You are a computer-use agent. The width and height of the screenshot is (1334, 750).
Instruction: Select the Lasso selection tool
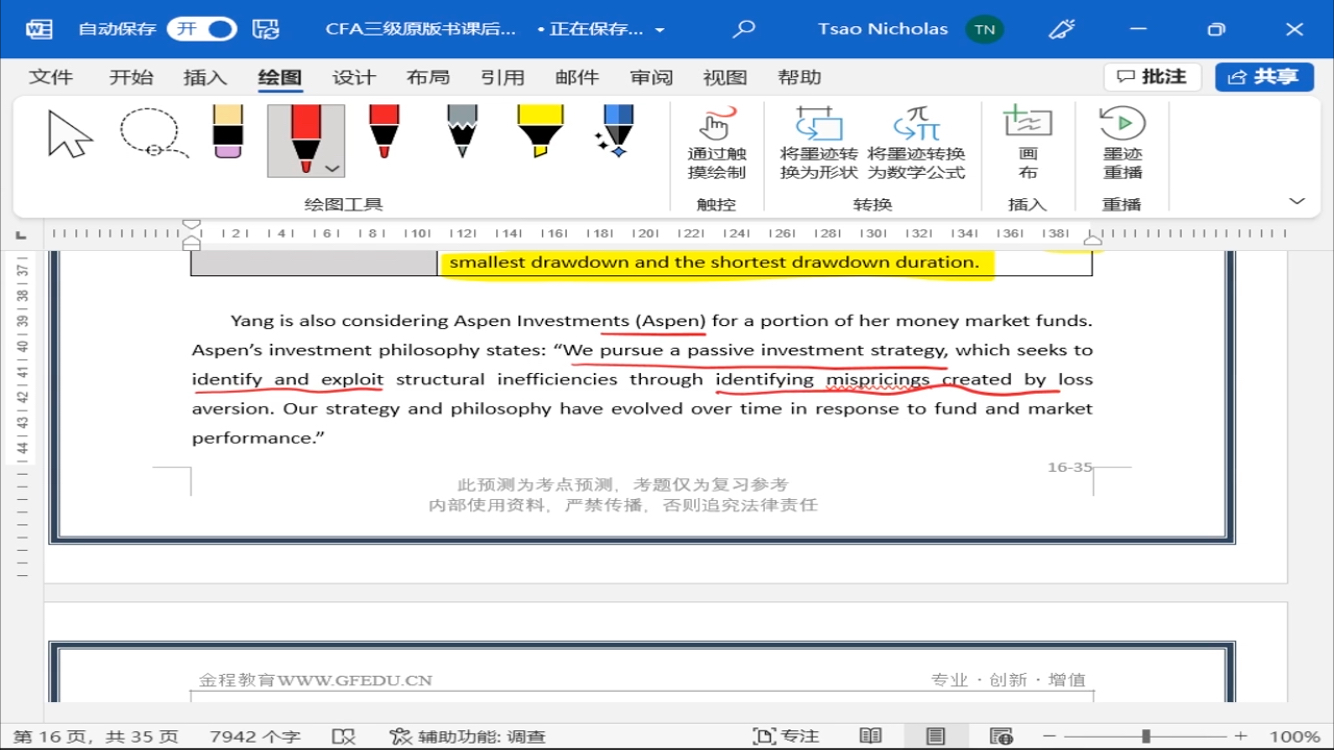pyautogui.click(x=152, y=134)
